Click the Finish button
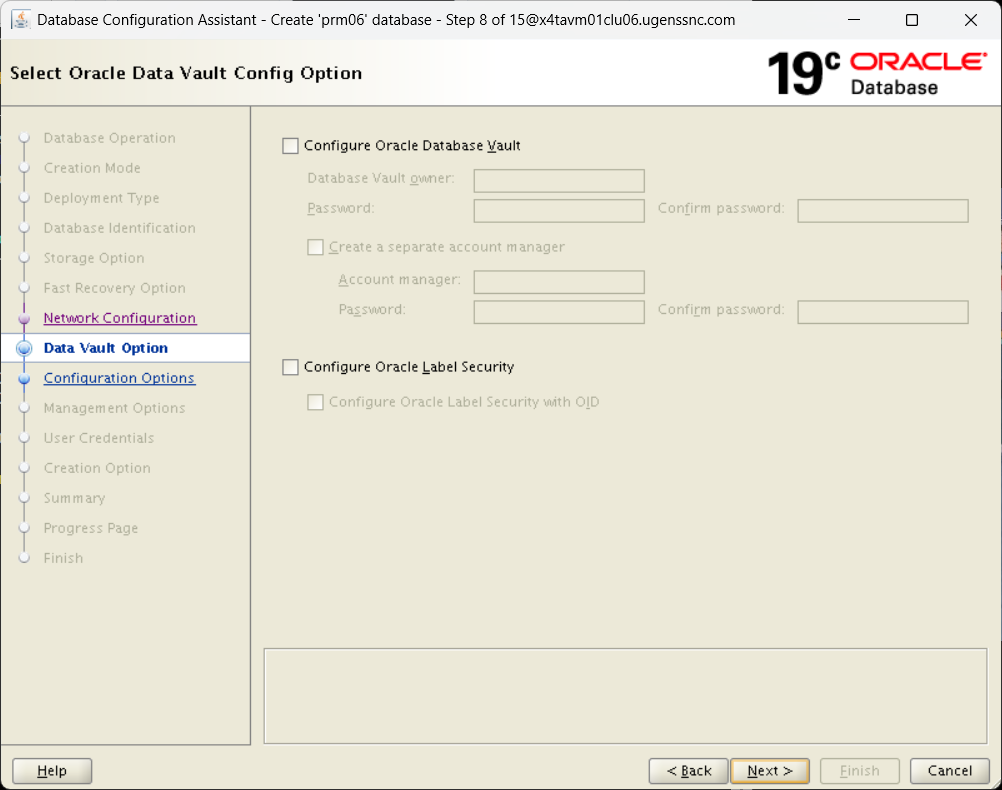This screenshot has height=790, width=1002. coord(859,771)
